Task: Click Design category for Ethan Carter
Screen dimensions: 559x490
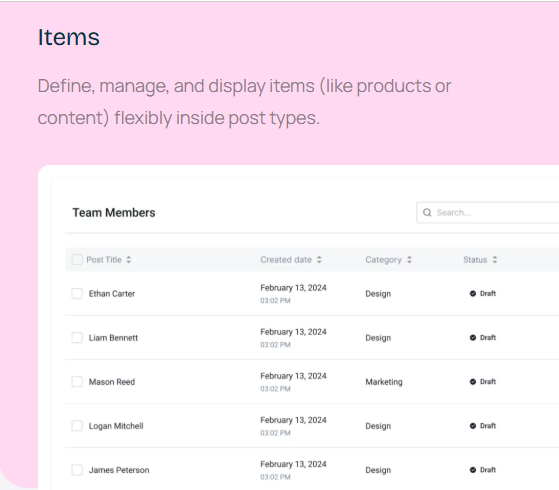Action: point(378,294)
